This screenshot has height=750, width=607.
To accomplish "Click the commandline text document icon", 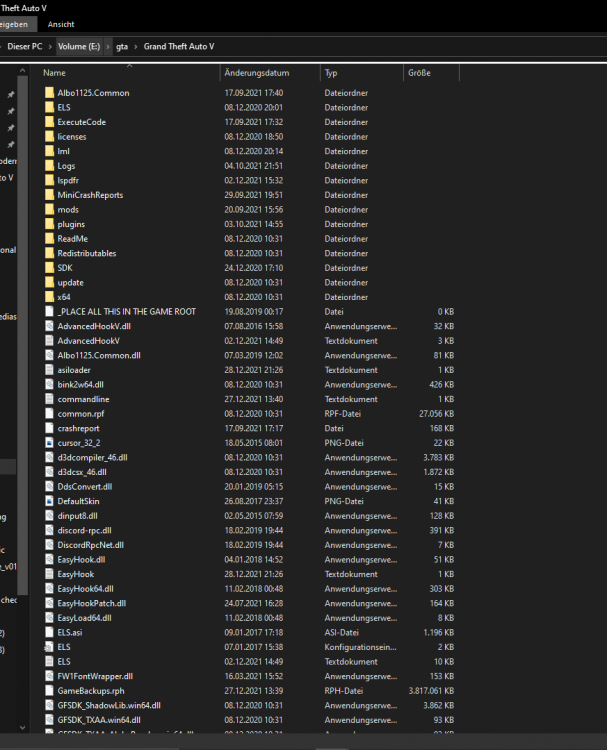I will click(49, 399).
